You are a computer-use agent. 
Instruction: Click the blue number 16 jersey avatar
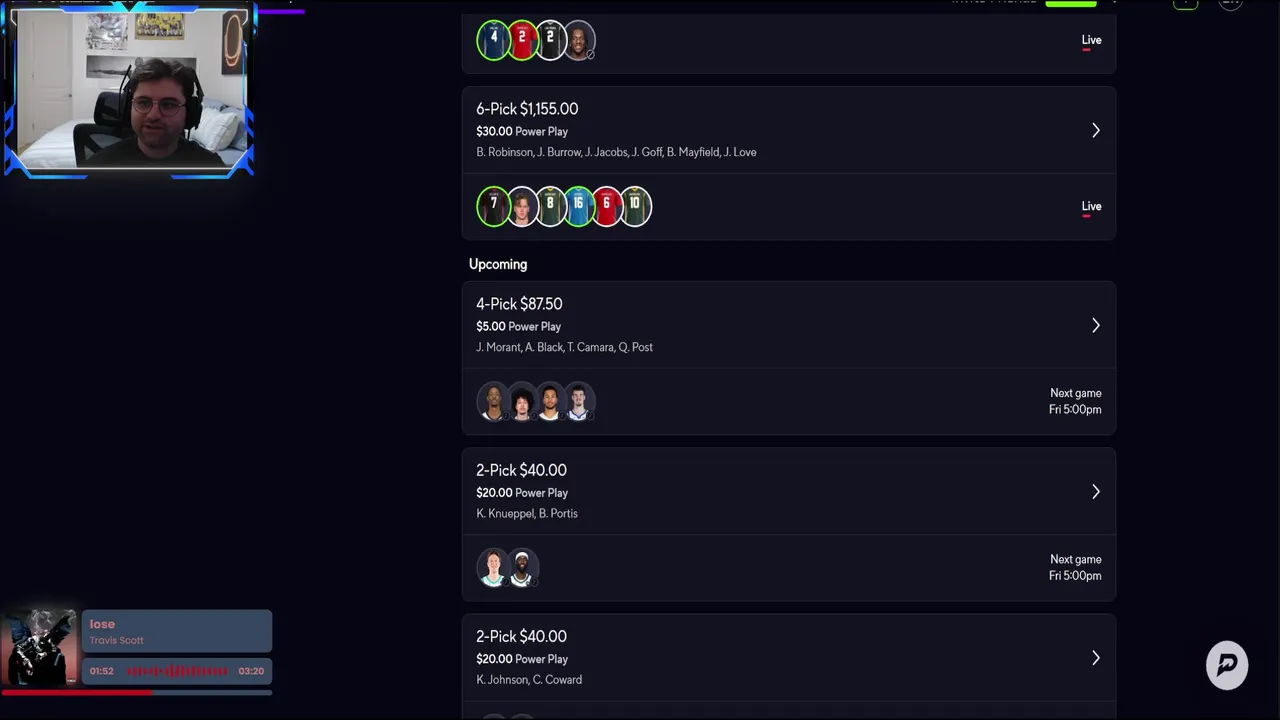[x=578, y=206]
